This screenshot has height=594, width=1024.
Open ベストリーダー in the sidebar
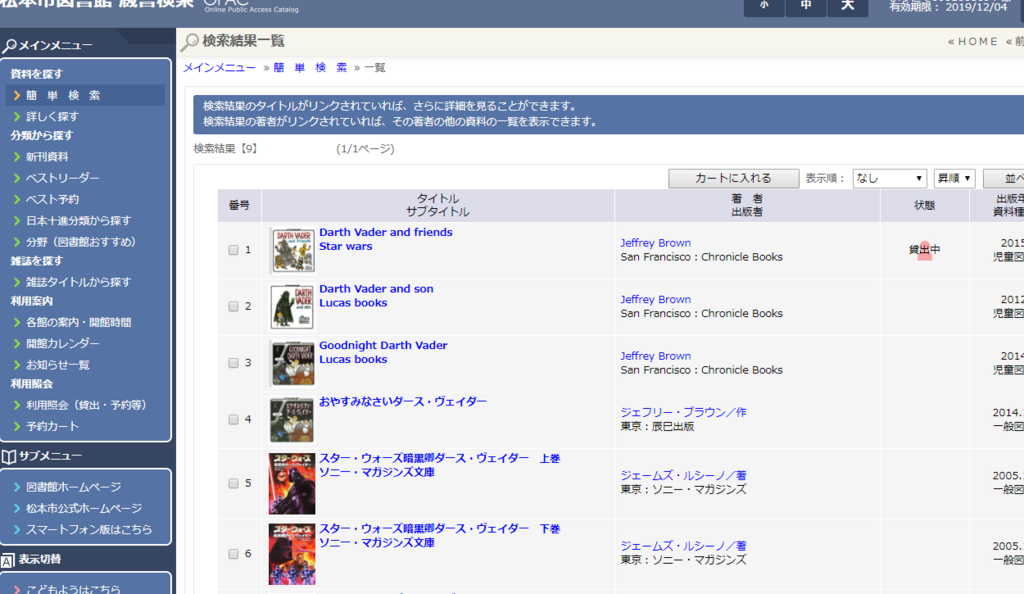pos(63,178)
